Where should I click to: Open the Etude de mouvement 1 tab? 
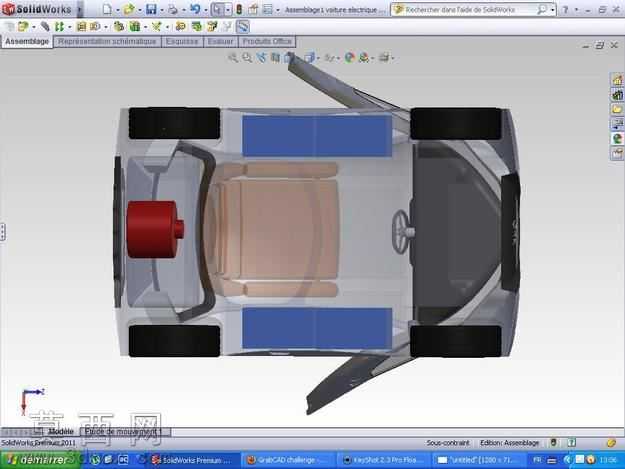pyautogui.click(x=125, y=432)
